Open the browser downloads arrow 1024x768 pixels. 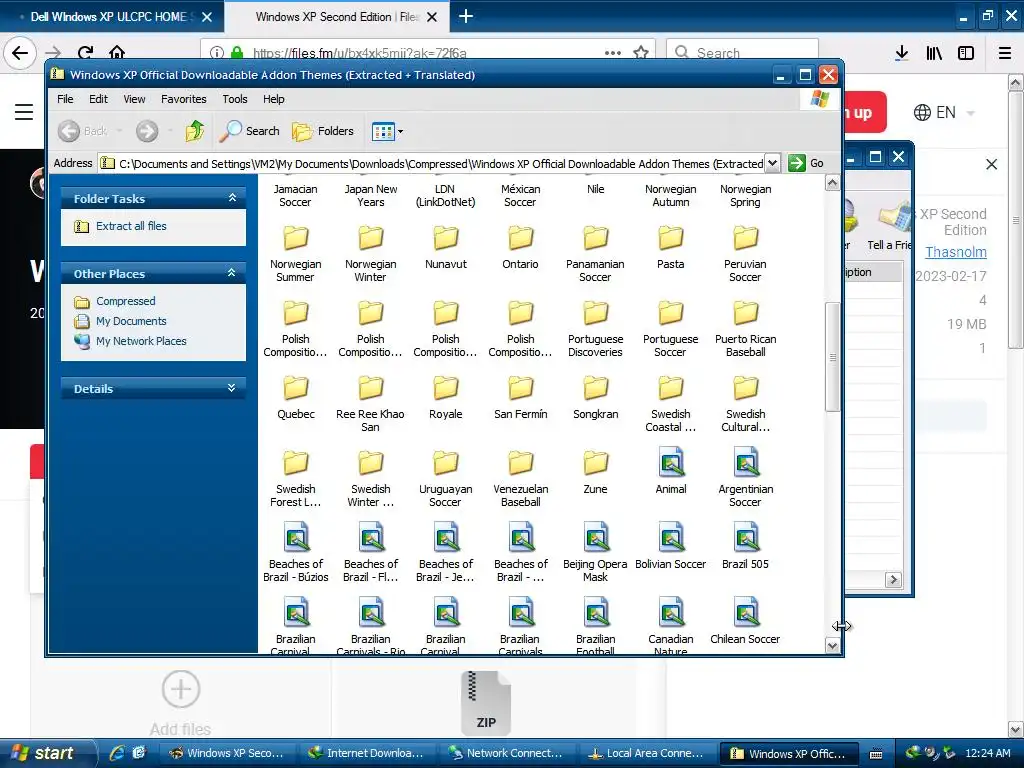click(x=901, y=53)
